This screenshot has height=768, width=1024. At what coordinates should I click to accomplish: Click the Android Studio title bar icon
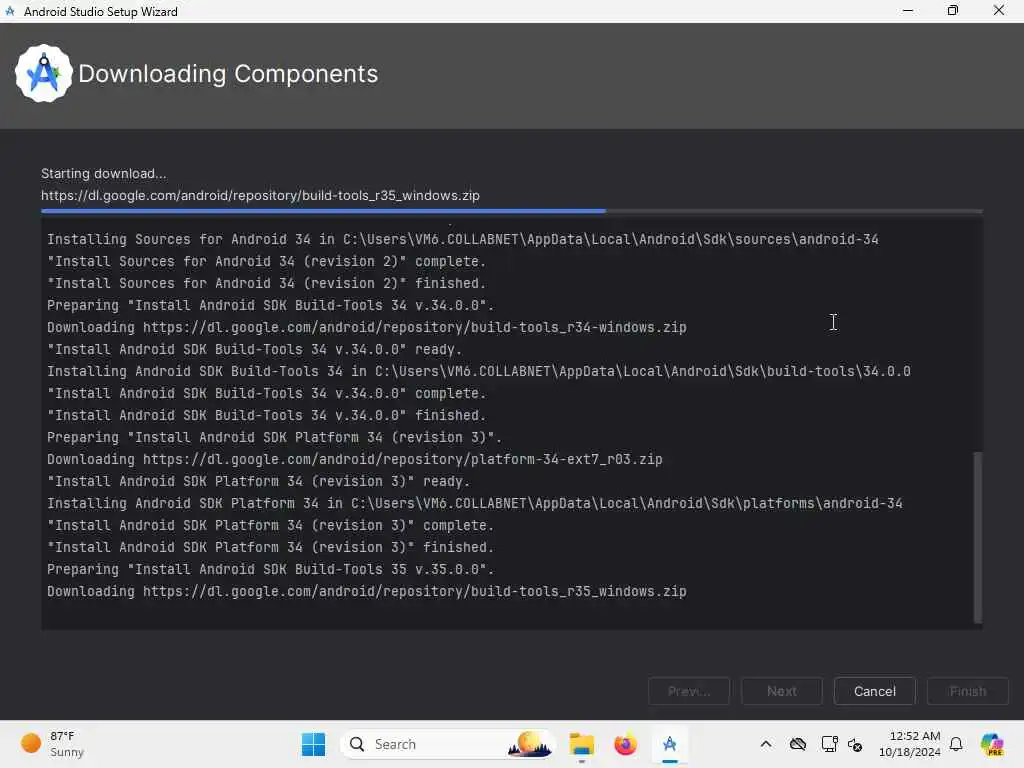[10, 11]
